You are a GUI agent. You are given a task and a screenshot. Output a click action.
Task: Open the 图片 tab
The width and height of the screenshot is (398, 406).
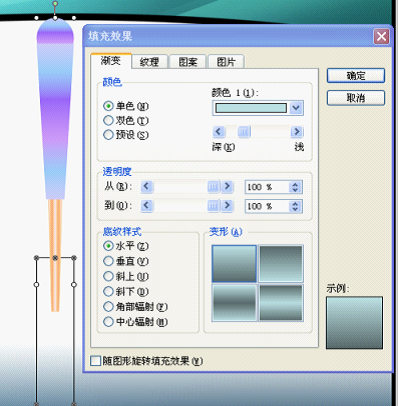226,62
